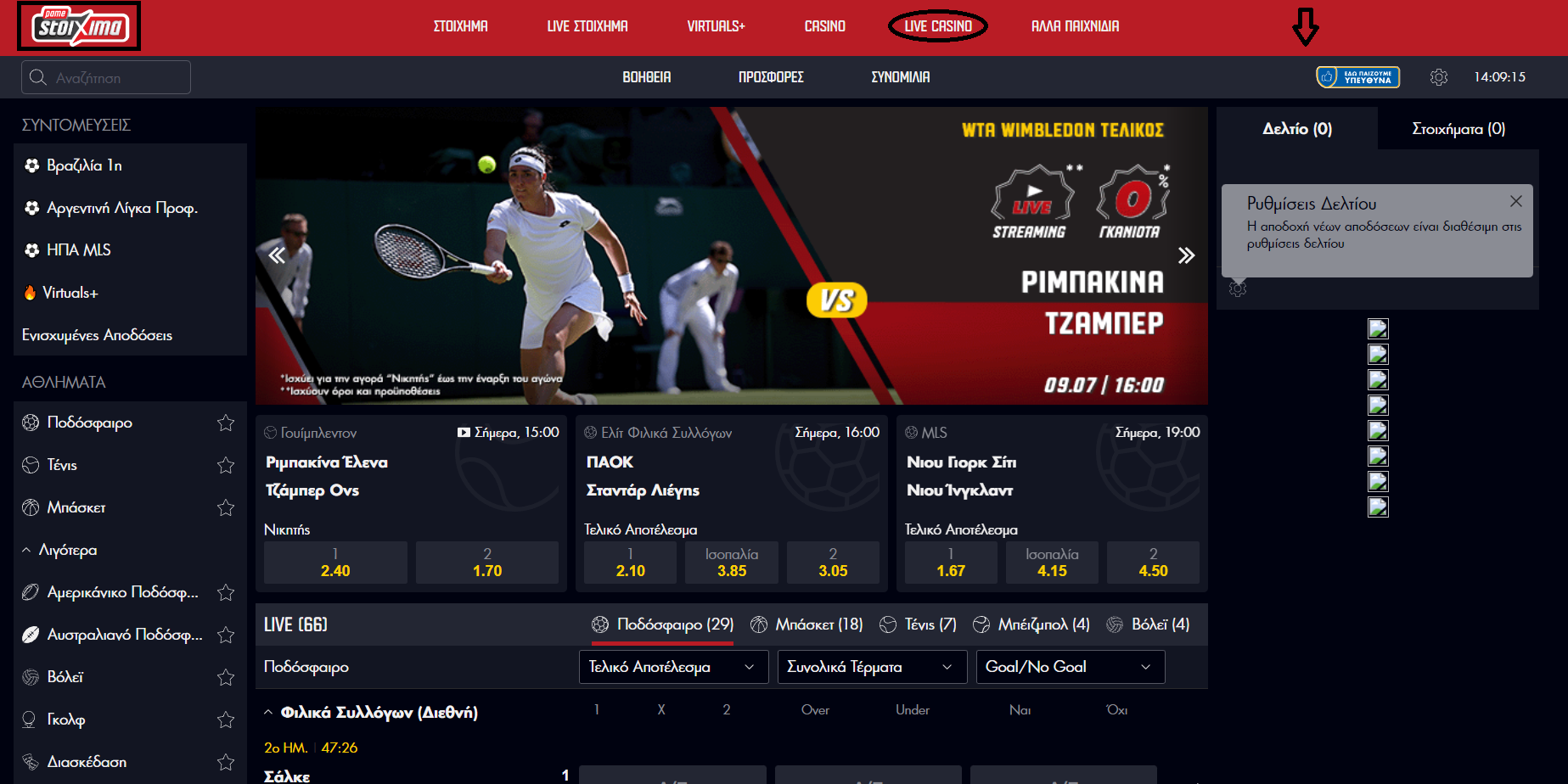Open ΒΟΗΘΕΙΑ link

tap(647, 77)
